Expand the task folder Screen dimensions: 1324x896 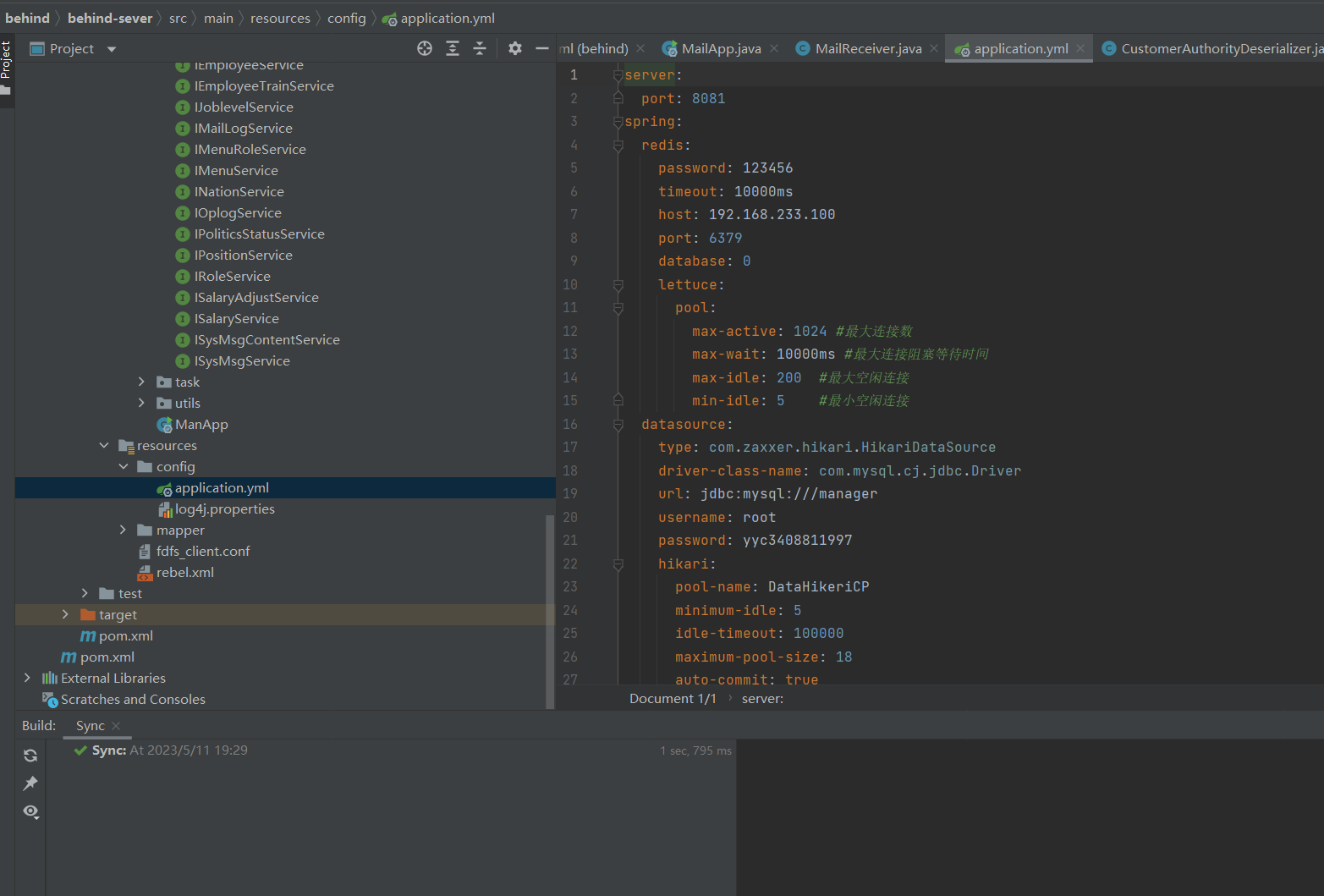(141, 382)
